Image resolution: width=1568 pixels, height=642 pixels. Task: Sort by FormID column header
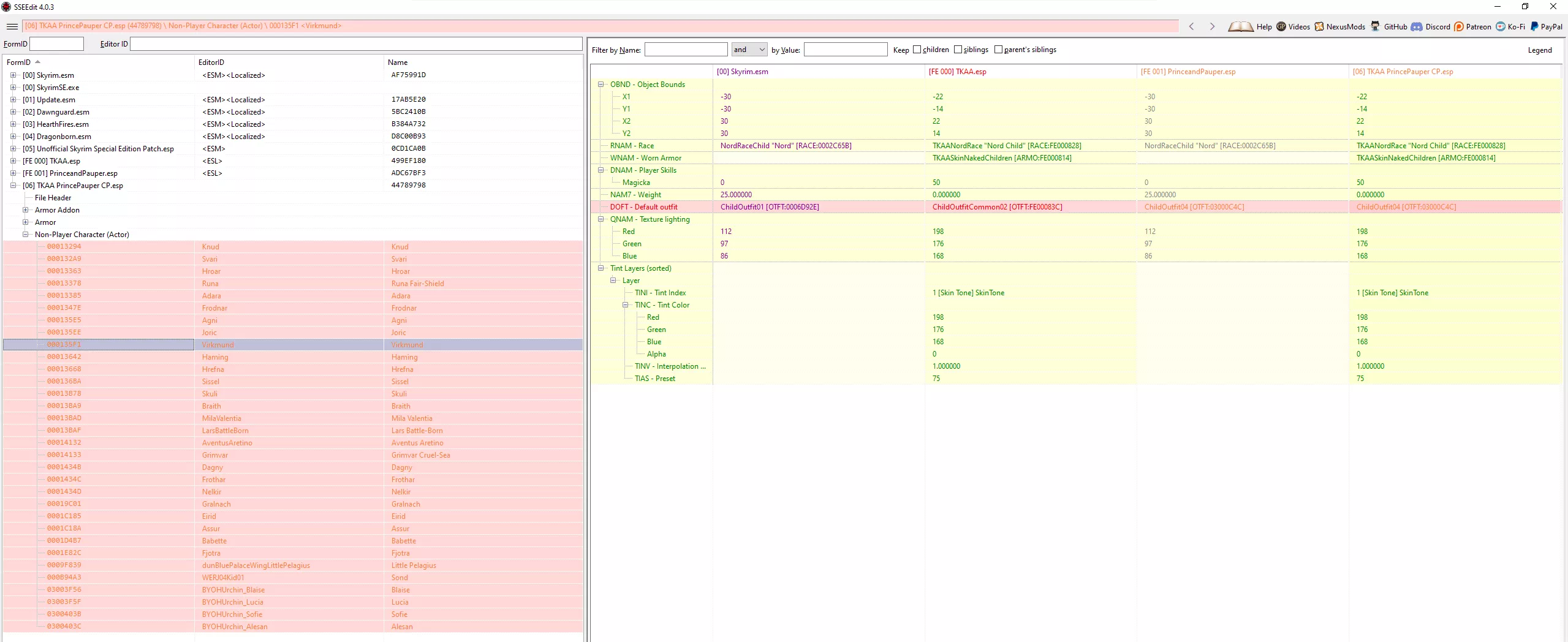coord(98,62)
